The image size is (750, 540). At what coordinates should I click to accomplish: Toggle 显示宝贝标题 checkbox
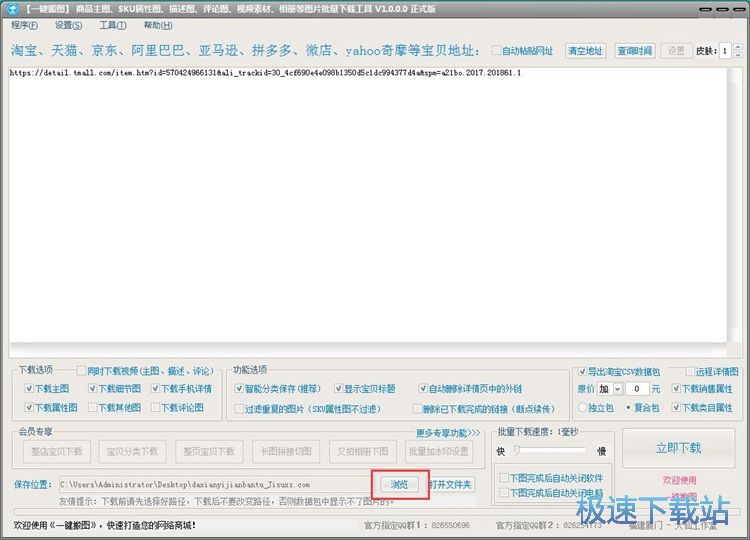click(338, 389)
